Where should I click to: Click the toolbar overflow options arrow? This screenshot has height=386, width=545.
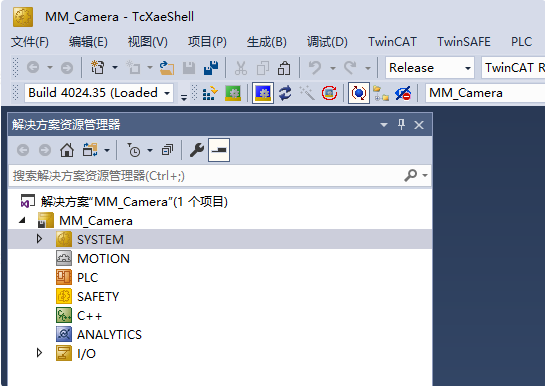[184, 97]
